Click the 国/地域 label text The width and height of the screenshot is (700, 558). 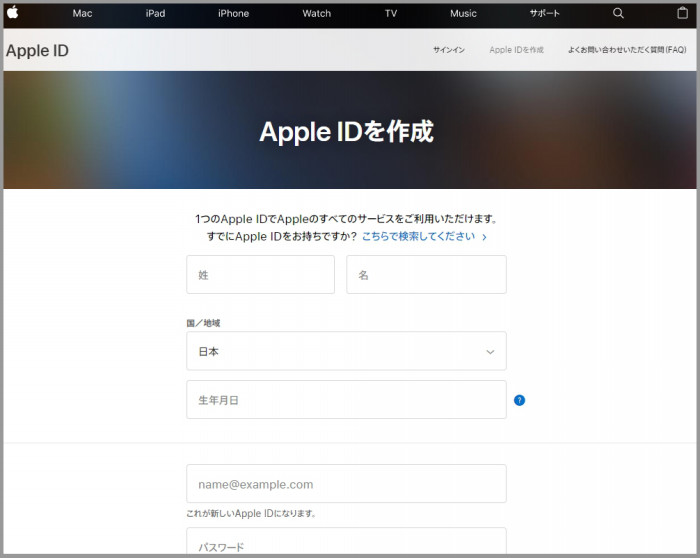203,323
